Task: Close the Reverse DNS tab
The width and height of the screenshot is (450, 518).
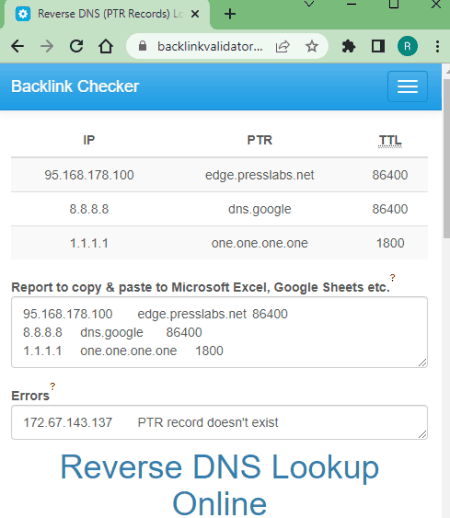Action: click(x=195, y=14)
